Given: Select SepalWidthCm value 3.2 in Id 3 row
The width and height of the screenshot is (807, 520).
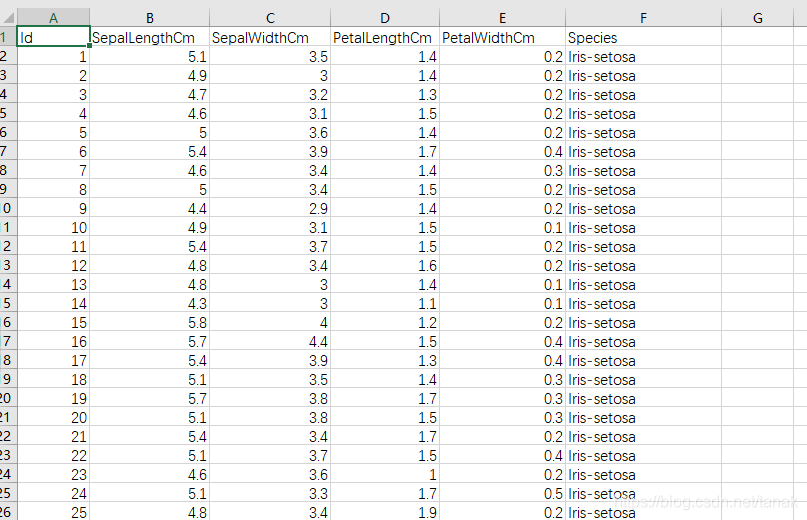Looking at the screenshot, I should pos(270,94).
